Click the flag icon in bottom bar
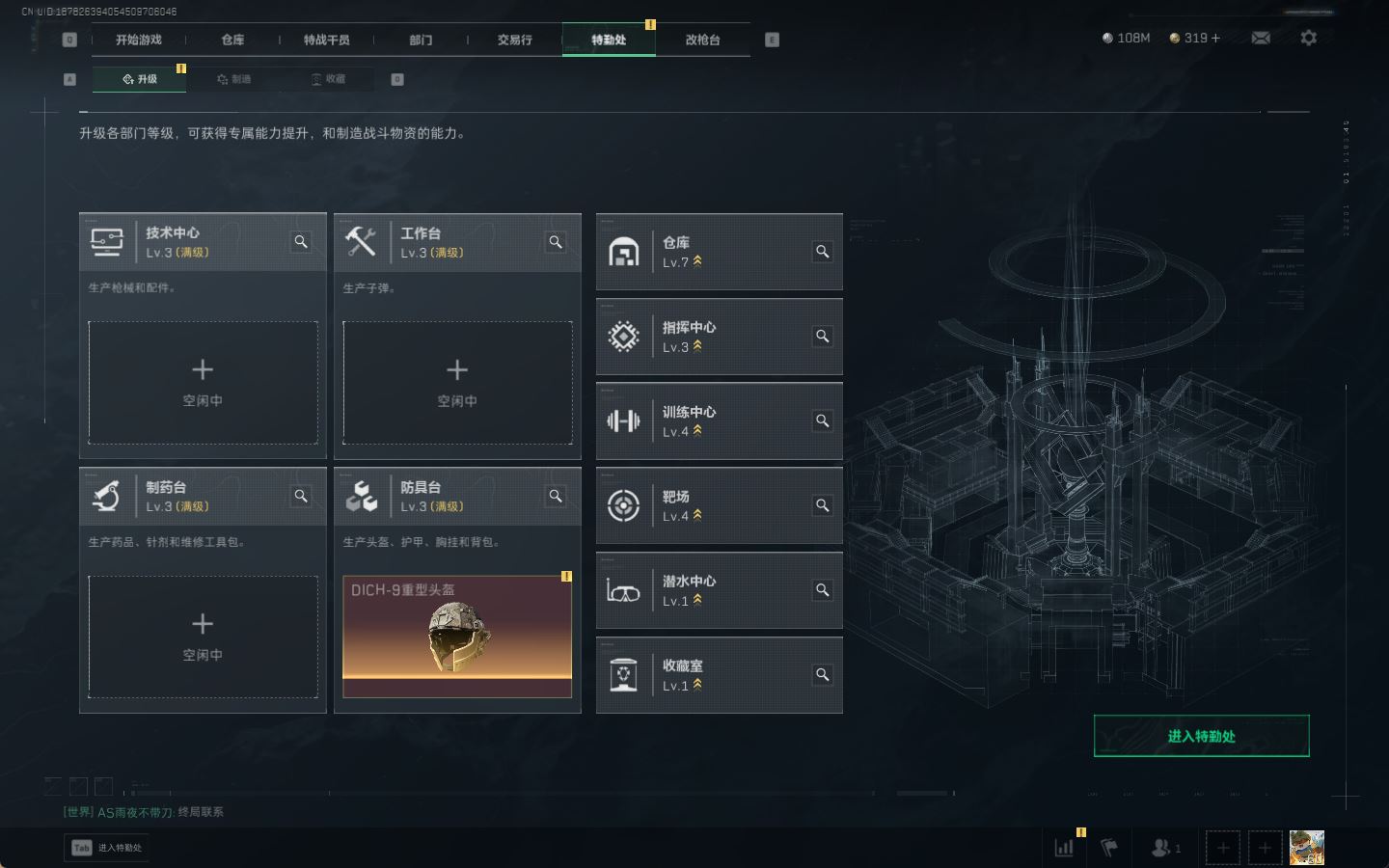 [1109, 848]
